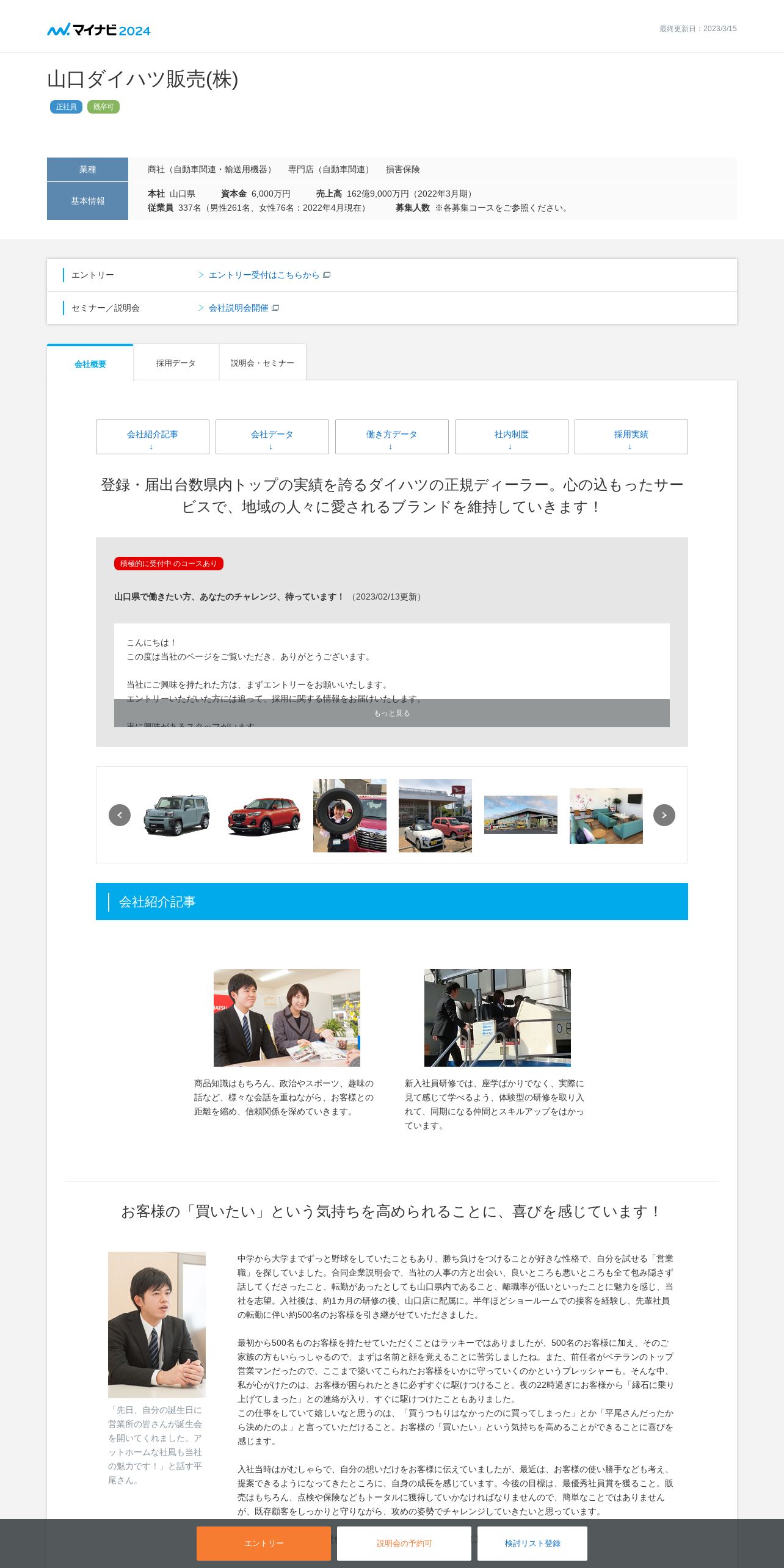784x1568 pixels.
Task: Open the staff holding tire thumbnail
Action: tap(350, 816)
